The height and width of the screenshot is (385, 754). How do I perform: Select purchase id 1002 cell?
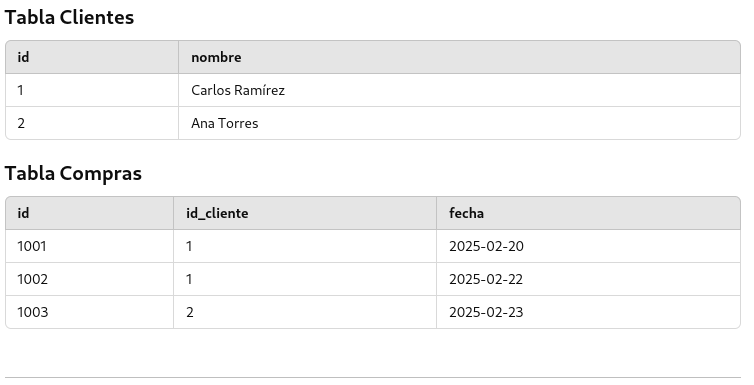point(89,279)
